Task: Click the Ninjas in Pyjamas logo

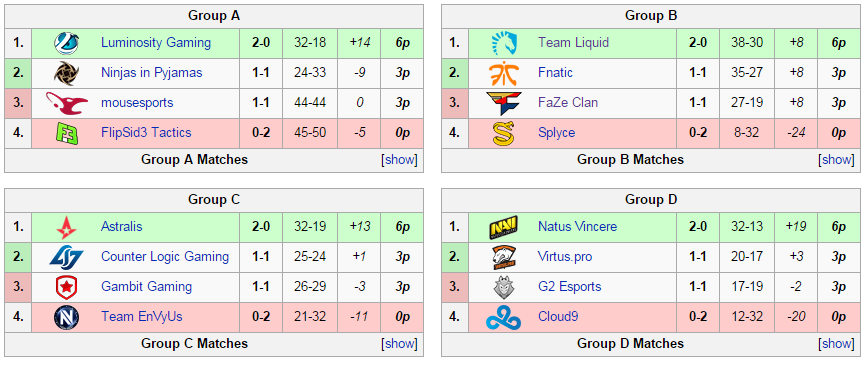Action: [x=66, y=73]
